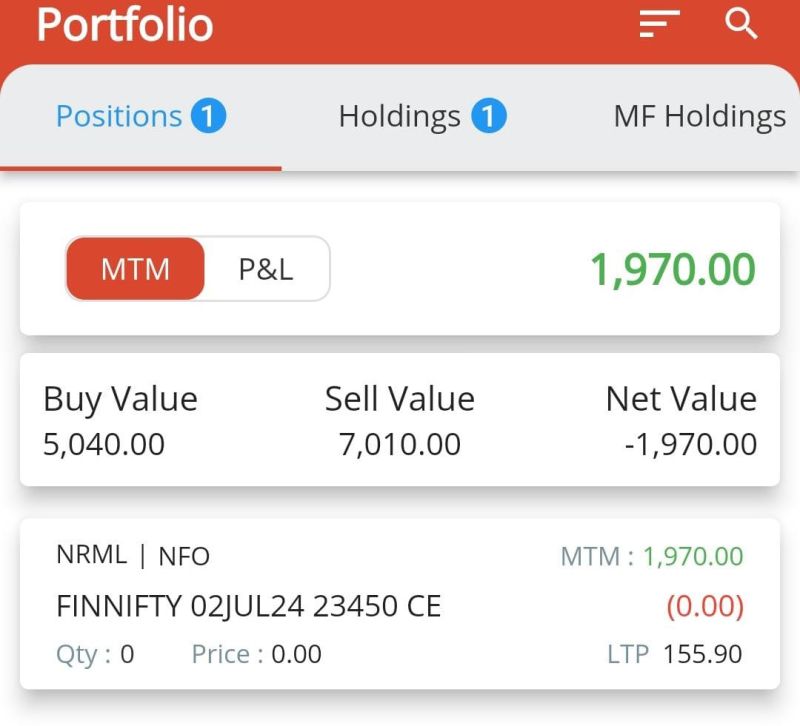Click the search magnifier icon
The width and height of the screenshot is (800, 726).
point(741,24)
